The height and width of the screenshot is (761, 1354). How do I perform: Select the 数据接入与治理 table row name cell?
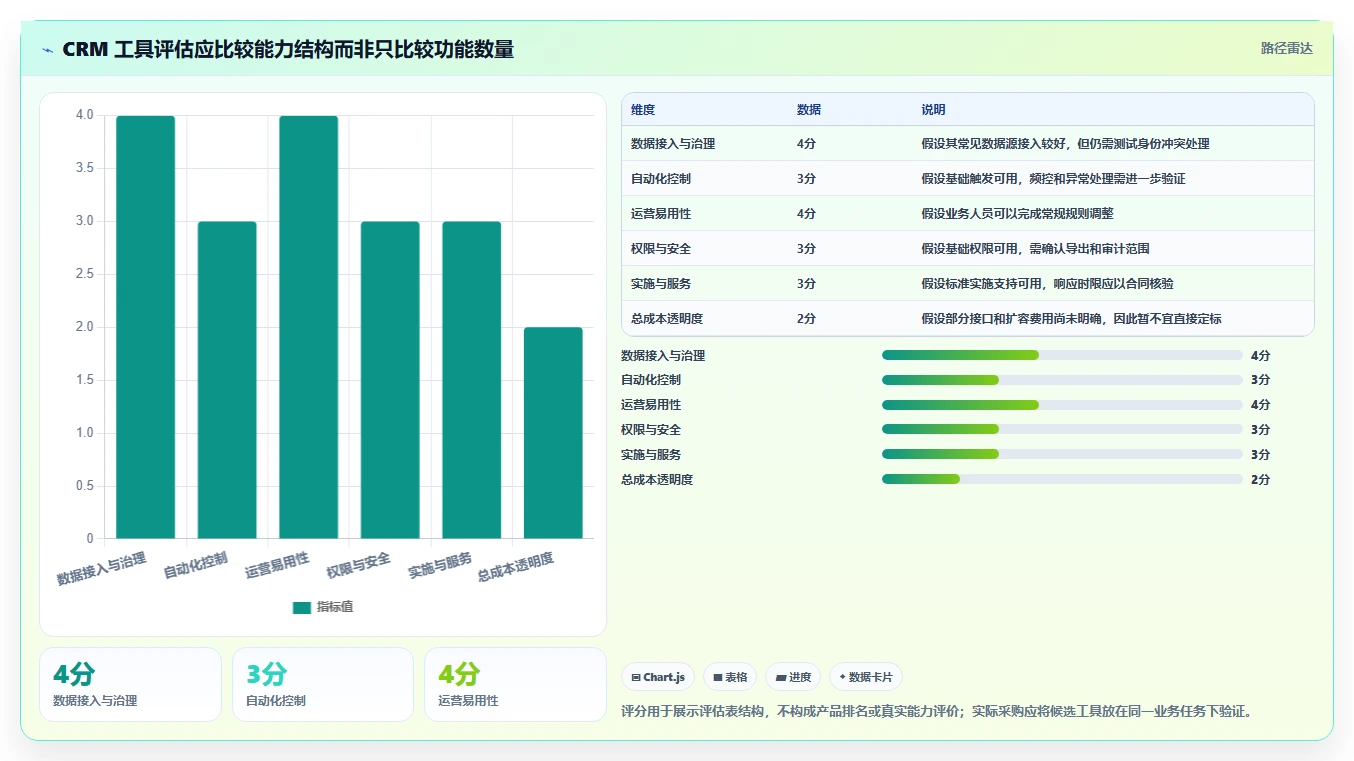point(673,144)
